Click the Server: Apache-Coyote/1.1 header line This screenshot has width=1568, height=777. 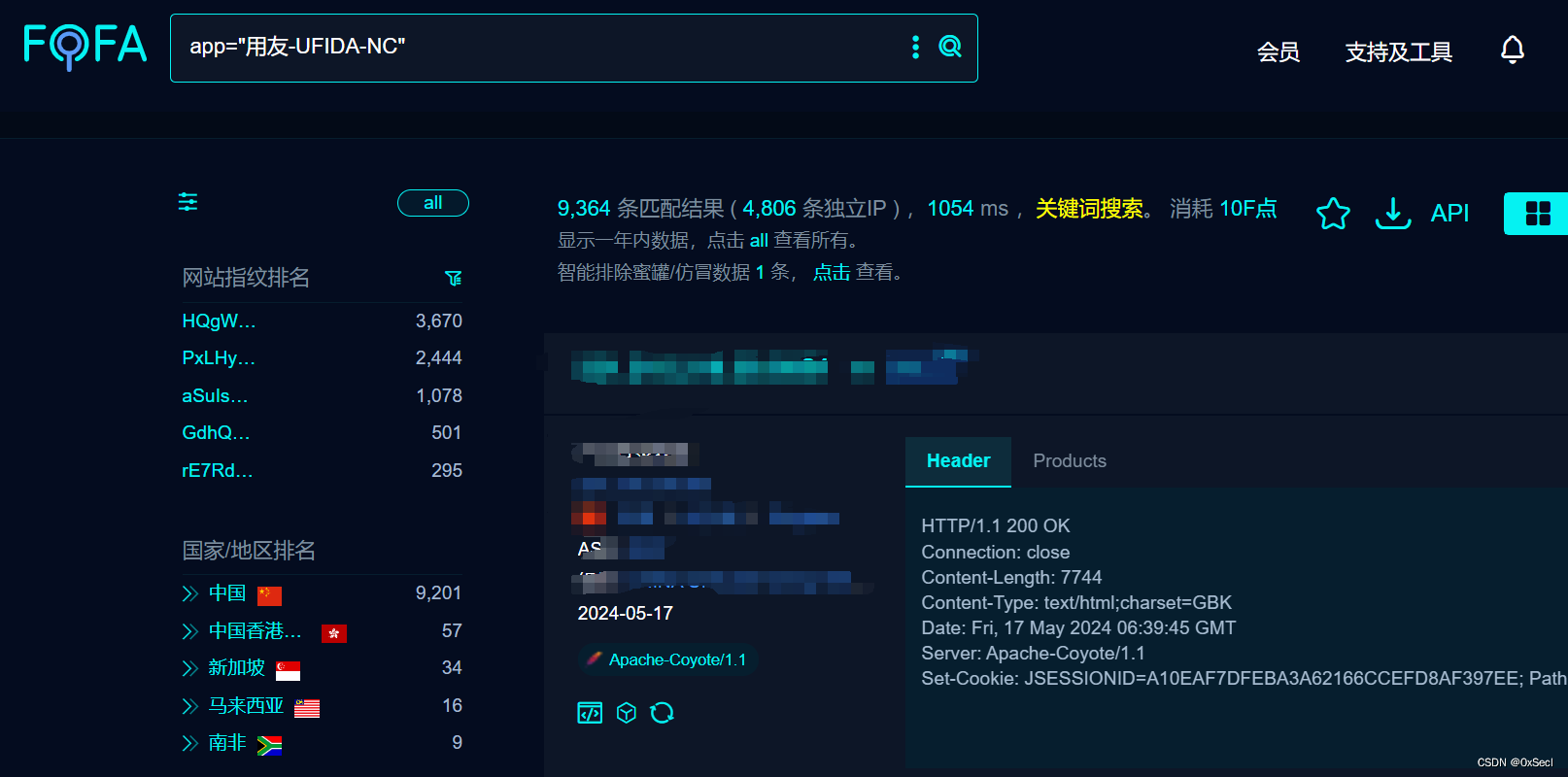click(x=1033, y=654)
